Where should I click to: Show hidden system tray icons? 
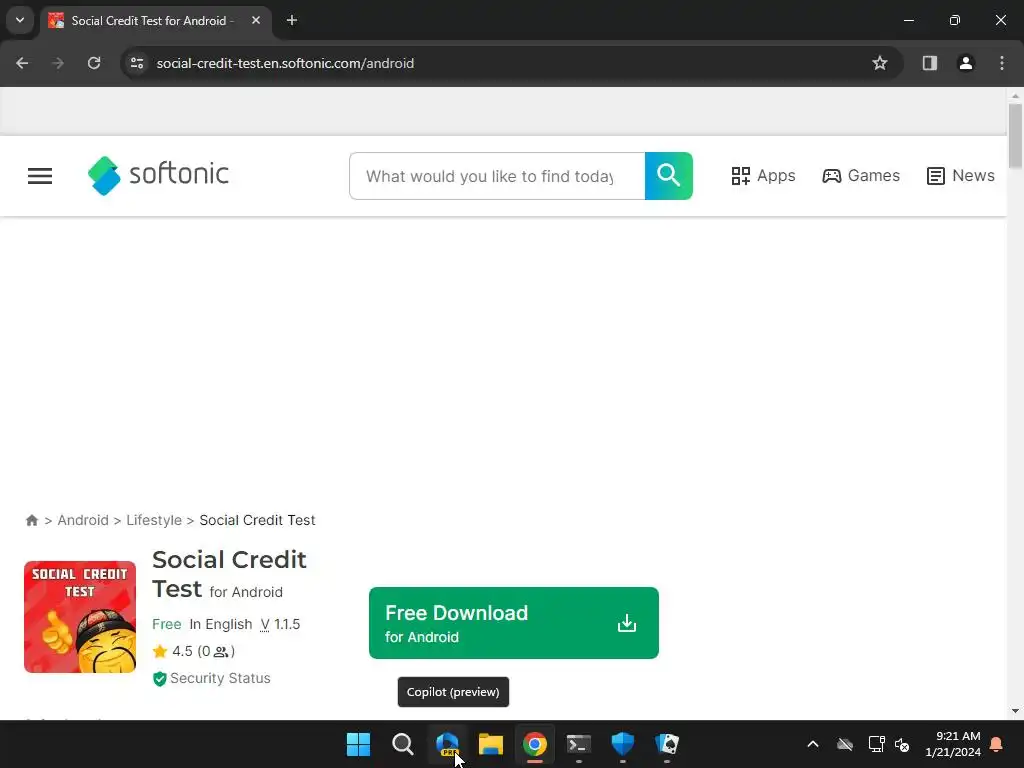pyautogui.click(x=813, y=744)
